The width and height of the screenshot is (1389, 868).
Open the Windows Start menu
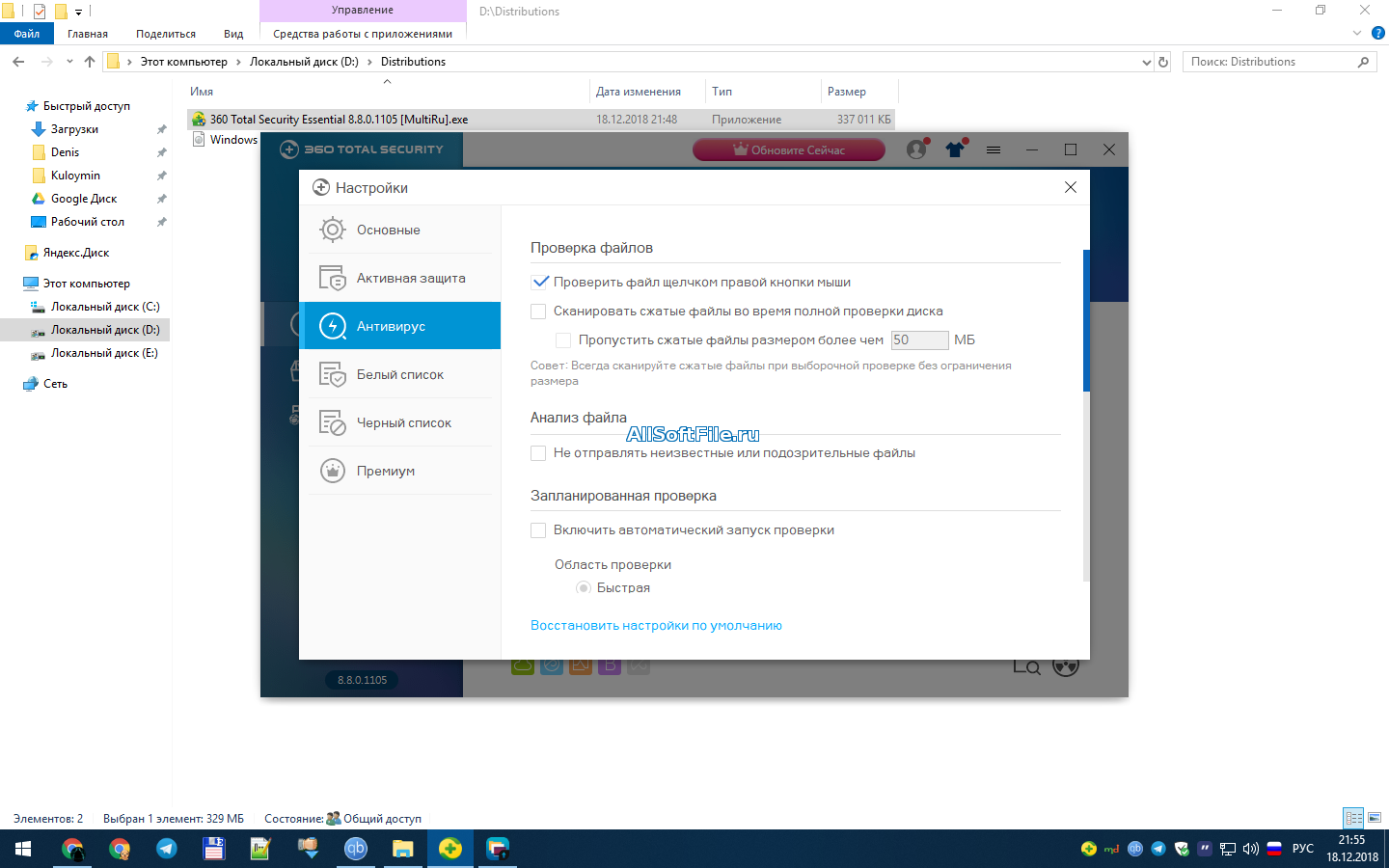pyautogui.click(x=23, y=849)
